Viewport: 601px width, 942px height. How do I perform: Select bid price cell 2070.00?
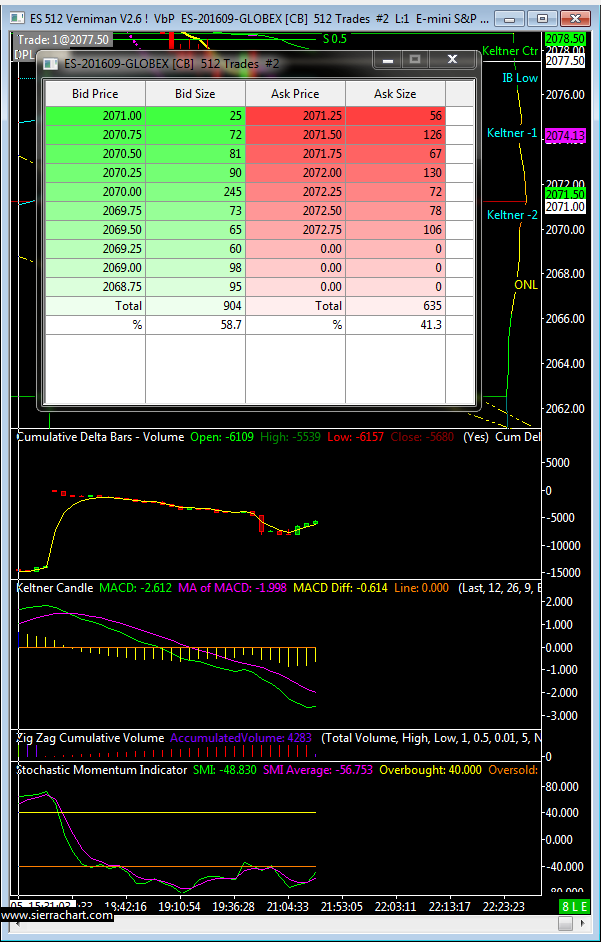click(x=96, y=192)
